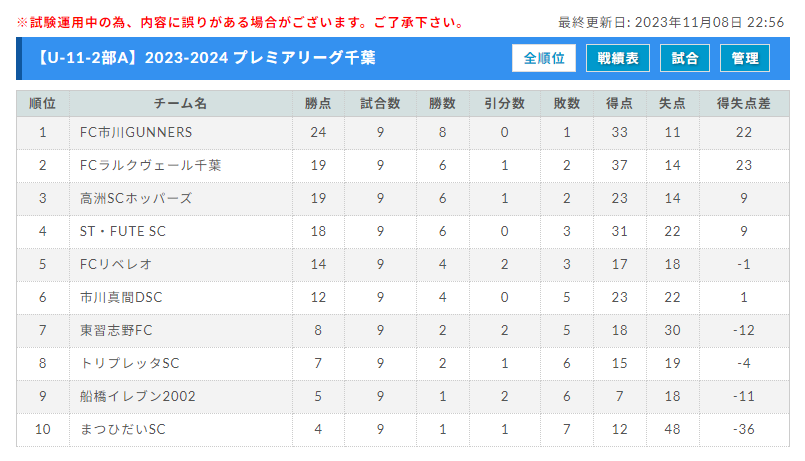
Task: Select 船橋イレブン2002 team row
Action: 138,396
